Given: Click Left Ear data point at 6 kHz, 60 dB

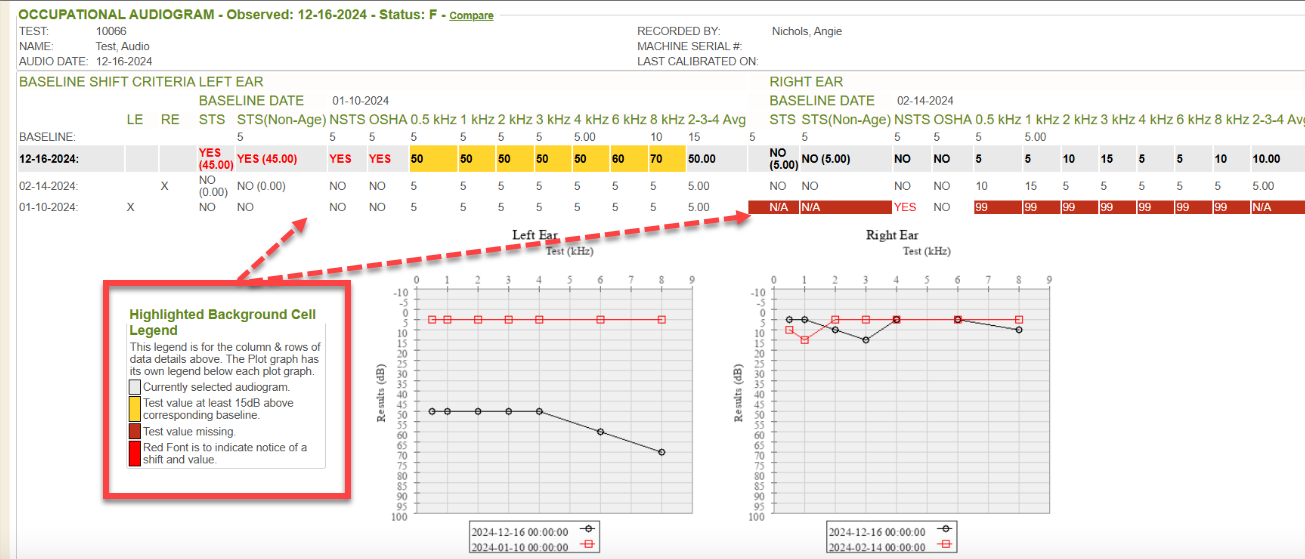Looking at the screenshot, I should 601,432.
